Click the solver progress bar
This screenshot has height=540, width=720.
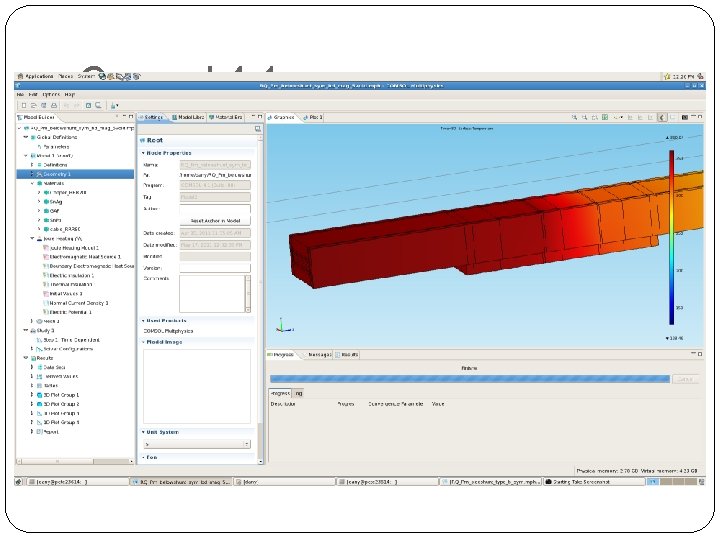pyautogui.click(x=470, y=379)
